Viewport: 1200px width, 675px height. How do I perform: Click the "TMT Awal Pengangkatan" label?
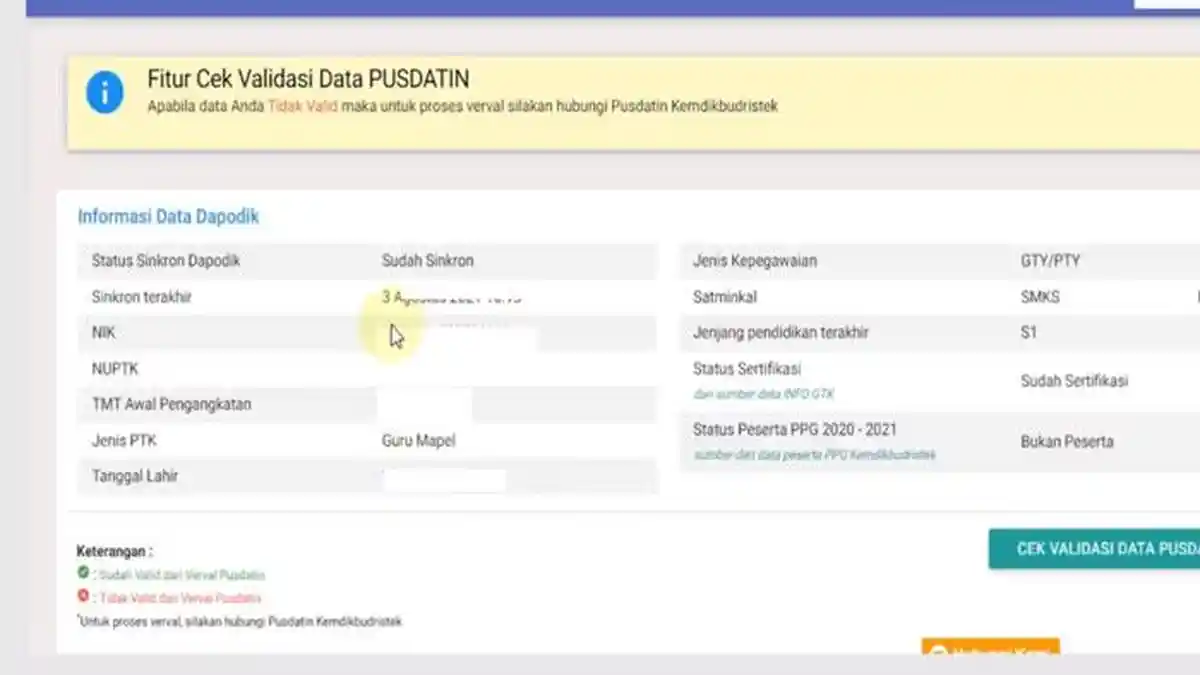pos(171,405)
